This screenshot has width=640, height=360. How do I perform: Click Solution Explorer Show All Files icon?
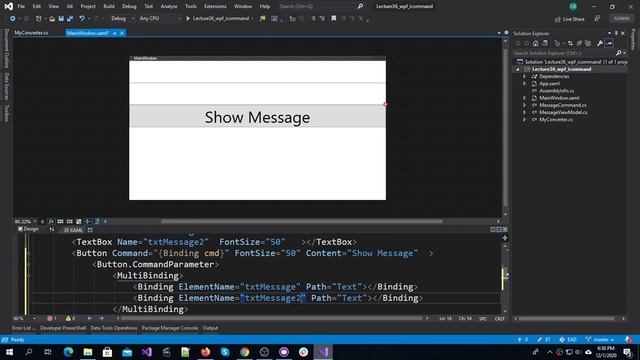[x=588, y=43]
